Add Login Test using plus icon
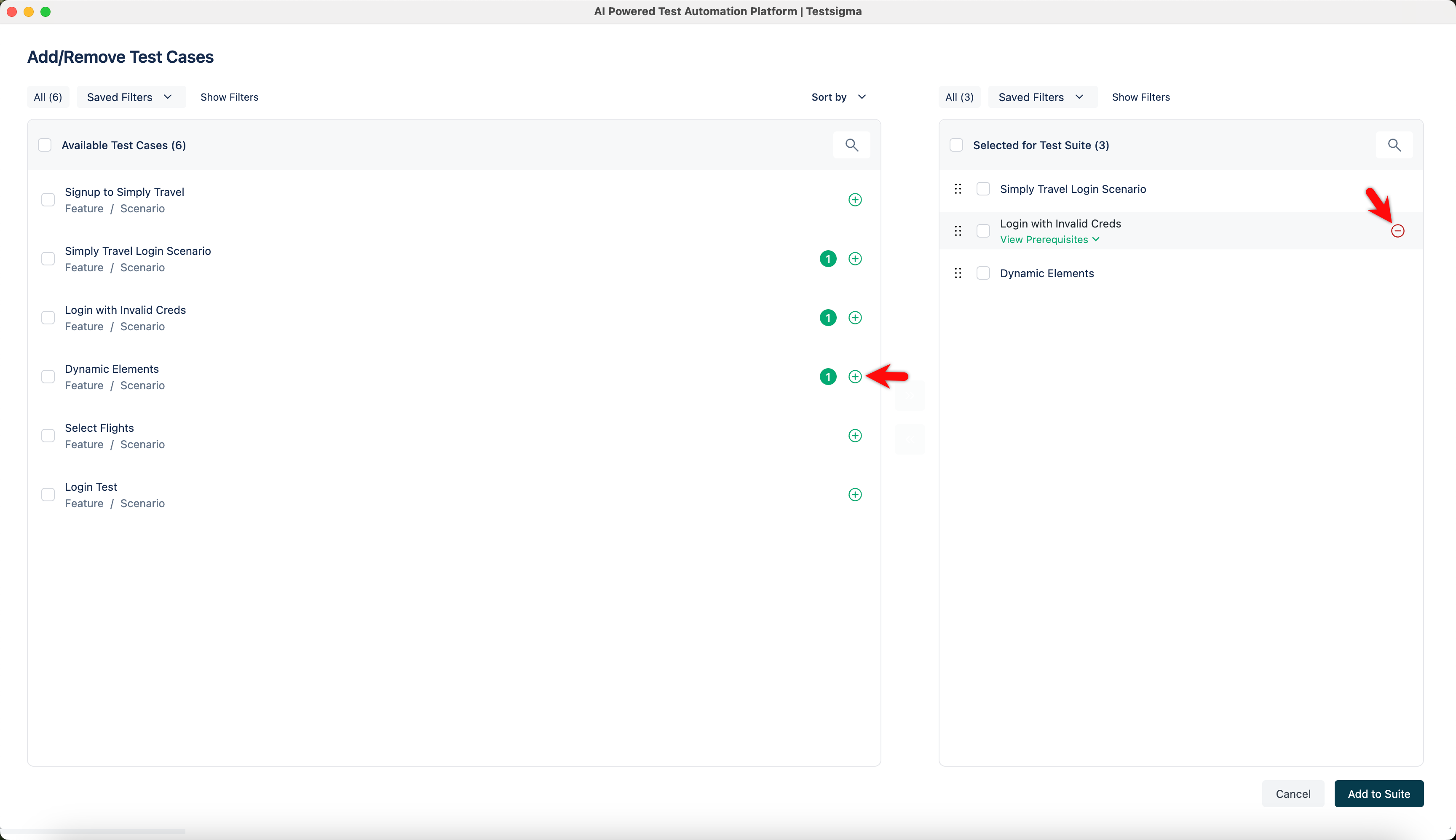The width and height of the screenshot is (1456, 840). [855, 495]
